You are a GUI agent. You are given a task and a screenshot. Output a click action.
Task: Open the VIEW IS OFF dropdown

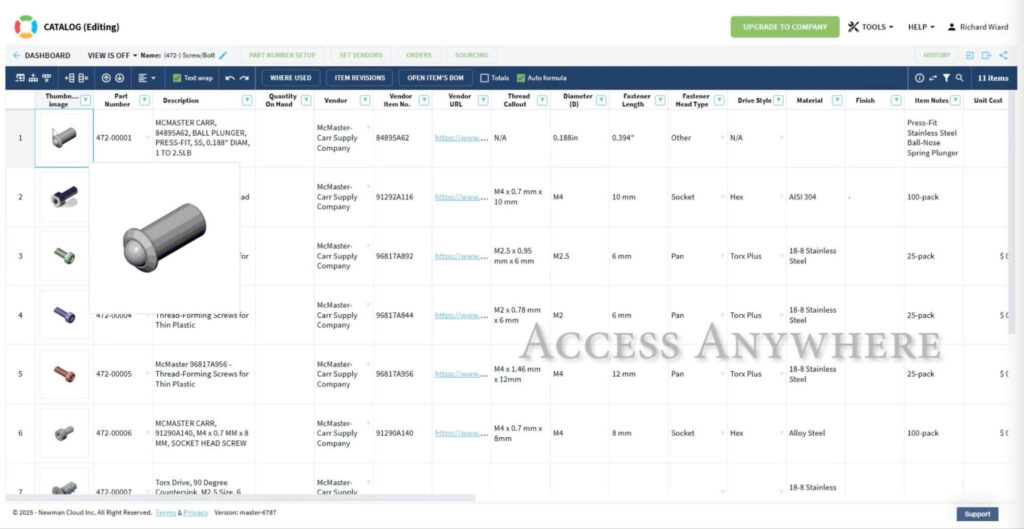click(112, 56)
